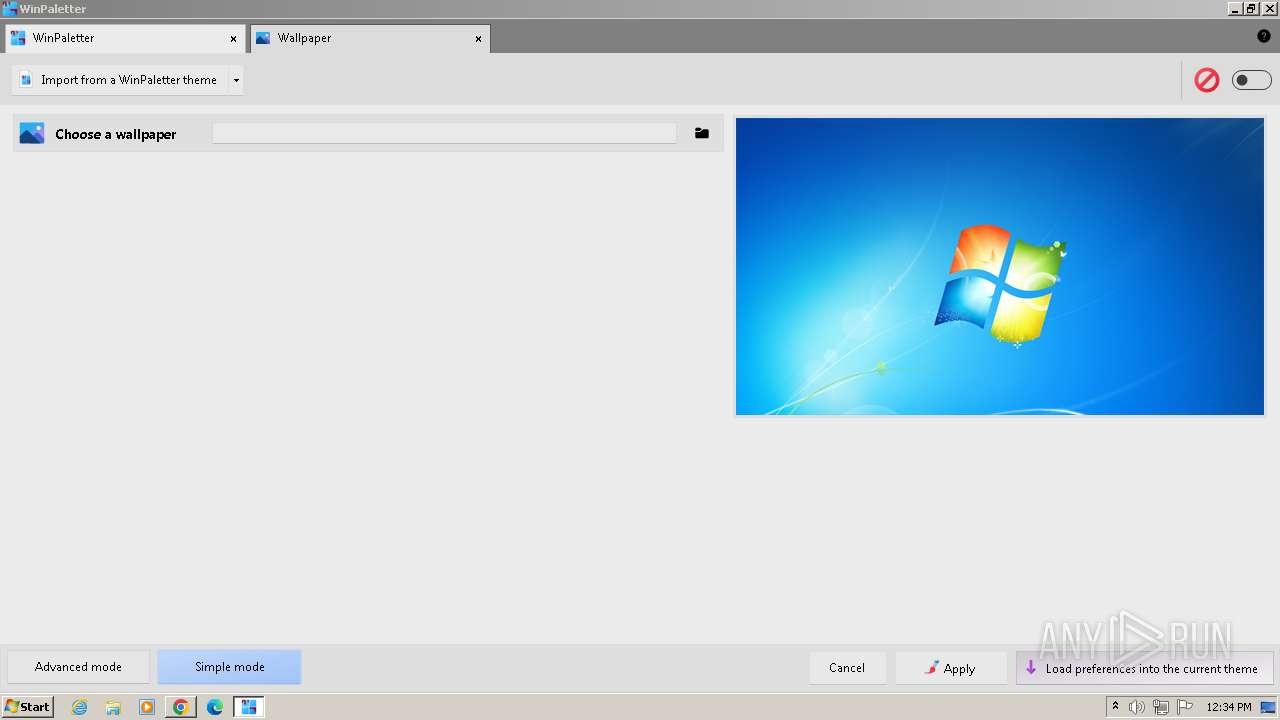Click the volume speaker tray icon

pos(1137,707)
